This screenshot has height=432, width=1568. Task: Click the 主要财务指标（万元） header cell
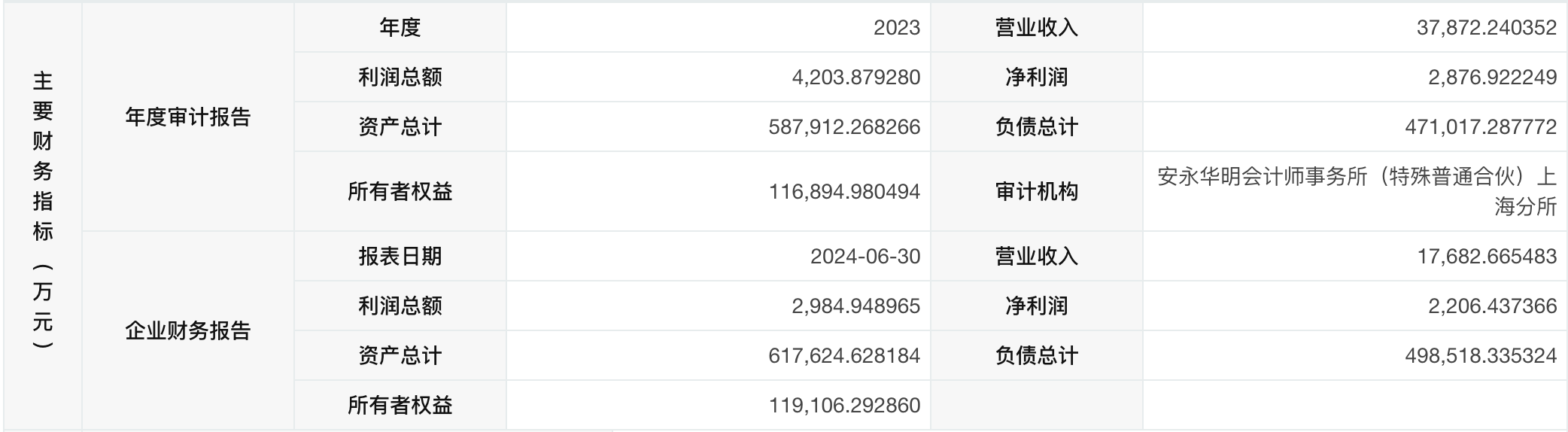coord(43,211)
